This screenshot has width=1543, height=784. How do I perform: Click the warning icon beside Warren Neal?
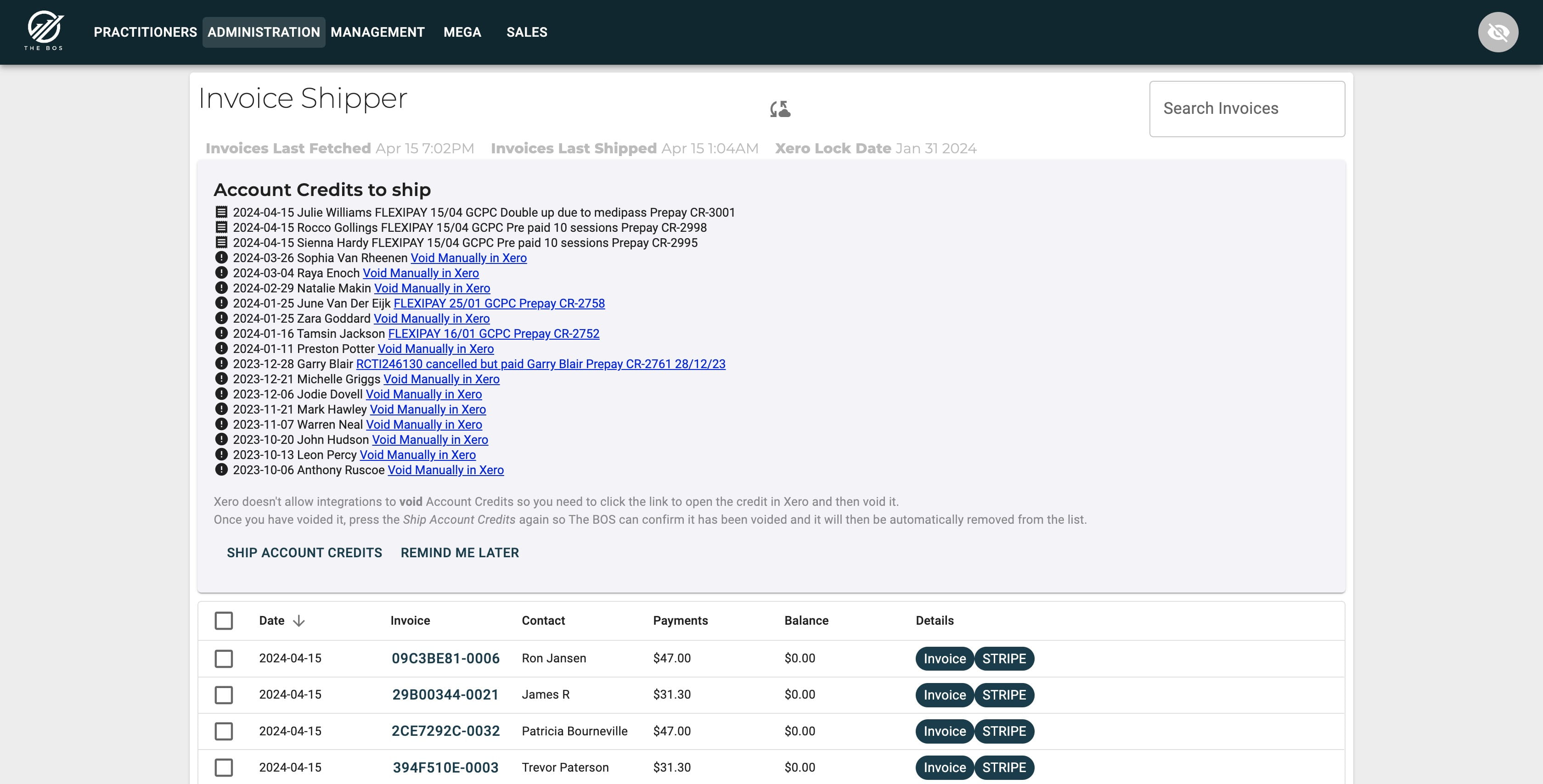click(221, 424)
